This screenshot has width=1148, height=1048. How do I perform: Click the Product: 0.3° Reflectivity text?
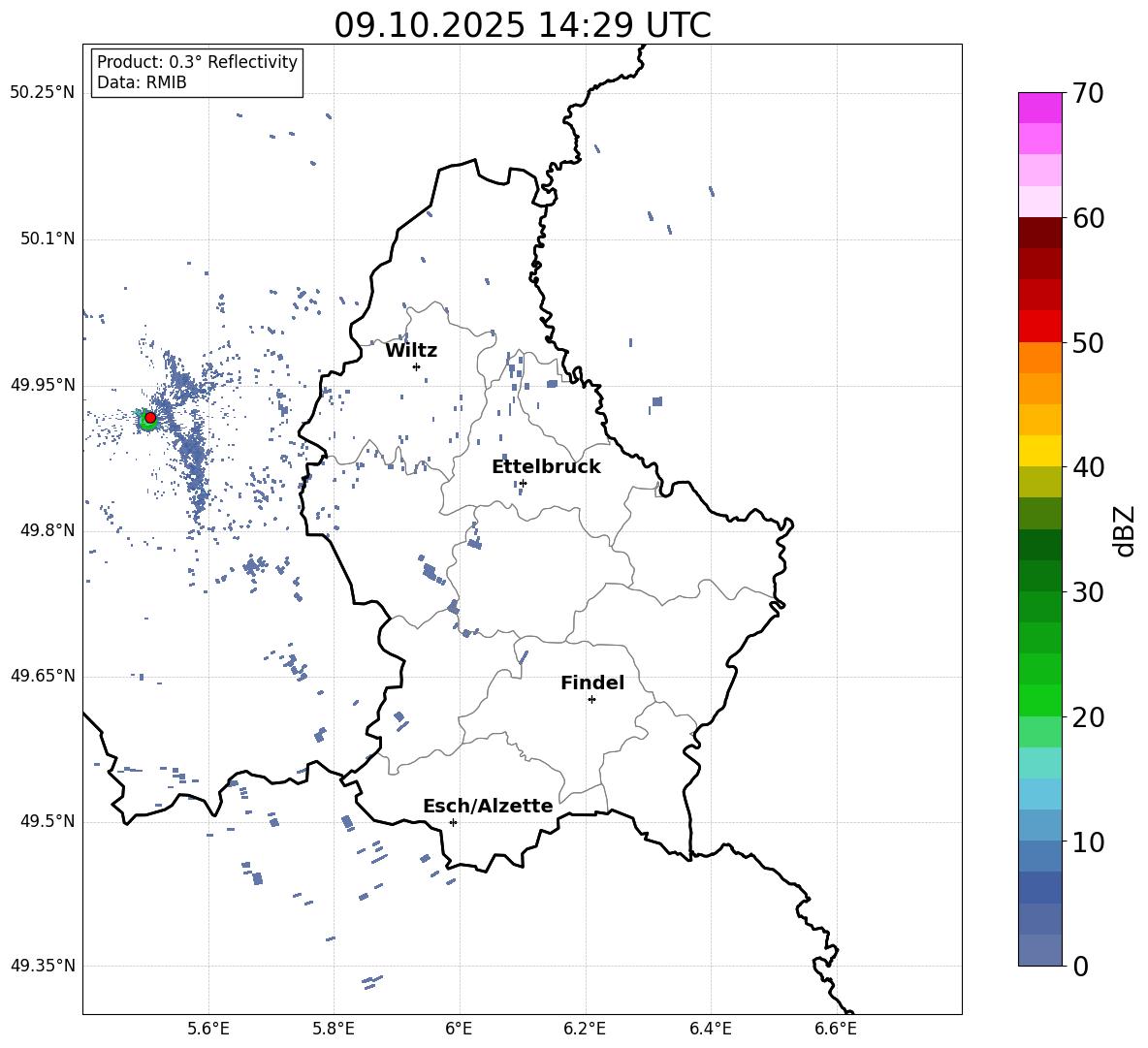pyautogui.click(x=197, y=62)
